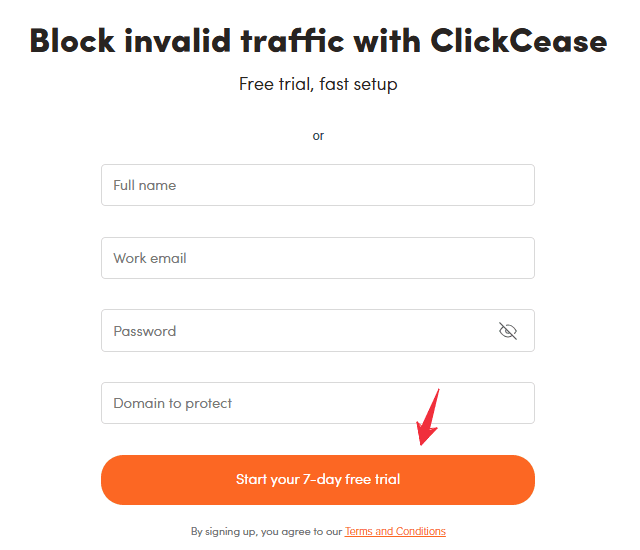The image size is (640, 550).
Task: Toggle password visibility with the eye icon
Action: coord(508,331)
